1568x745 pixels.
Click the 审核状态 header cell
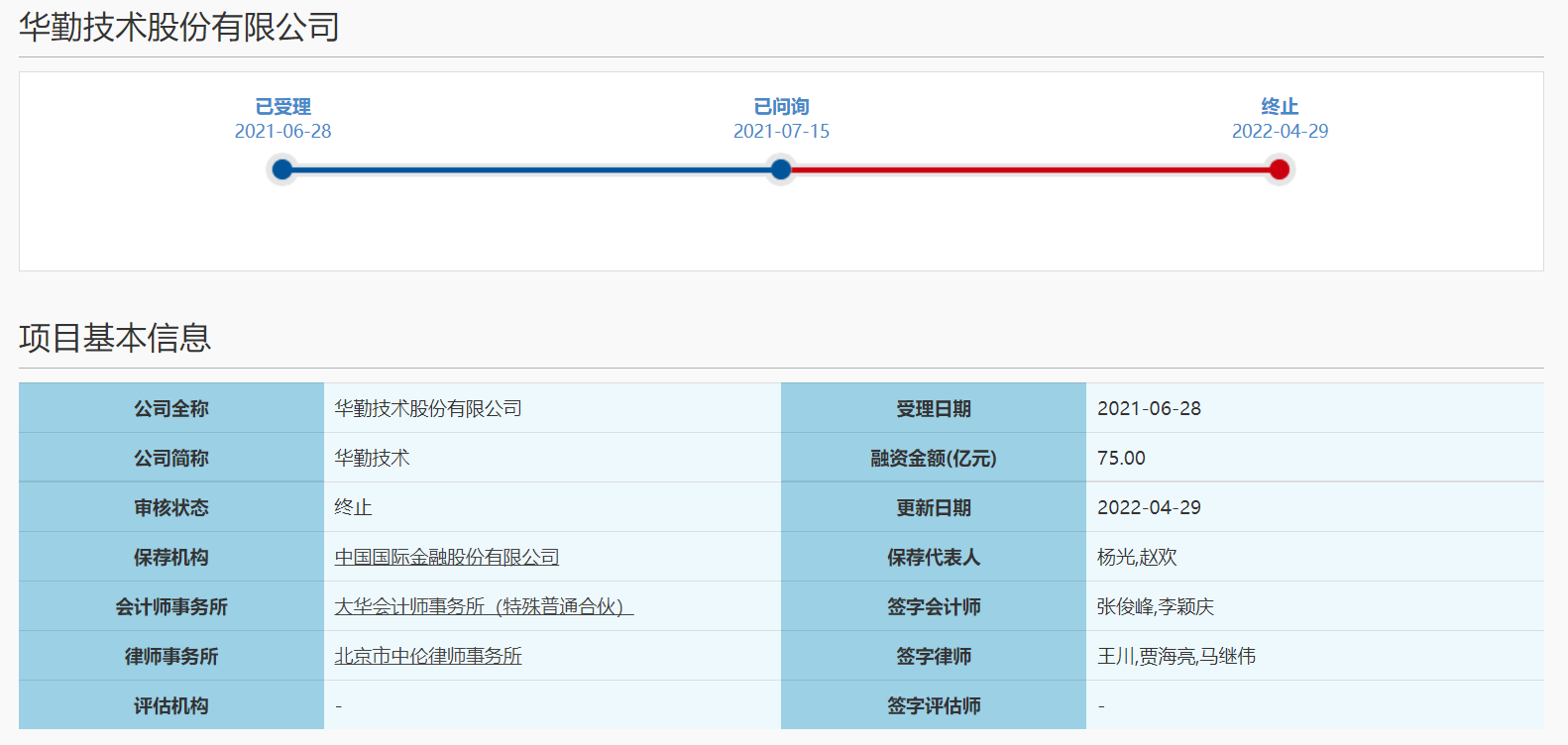tap(171, 507)
